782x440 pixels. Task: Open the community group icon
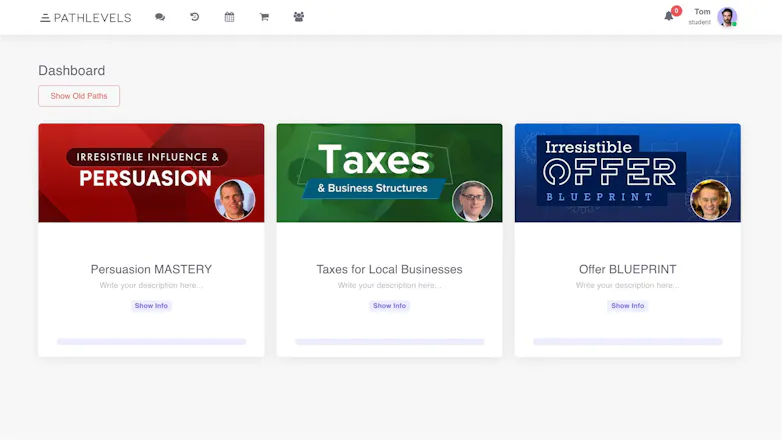299,17
